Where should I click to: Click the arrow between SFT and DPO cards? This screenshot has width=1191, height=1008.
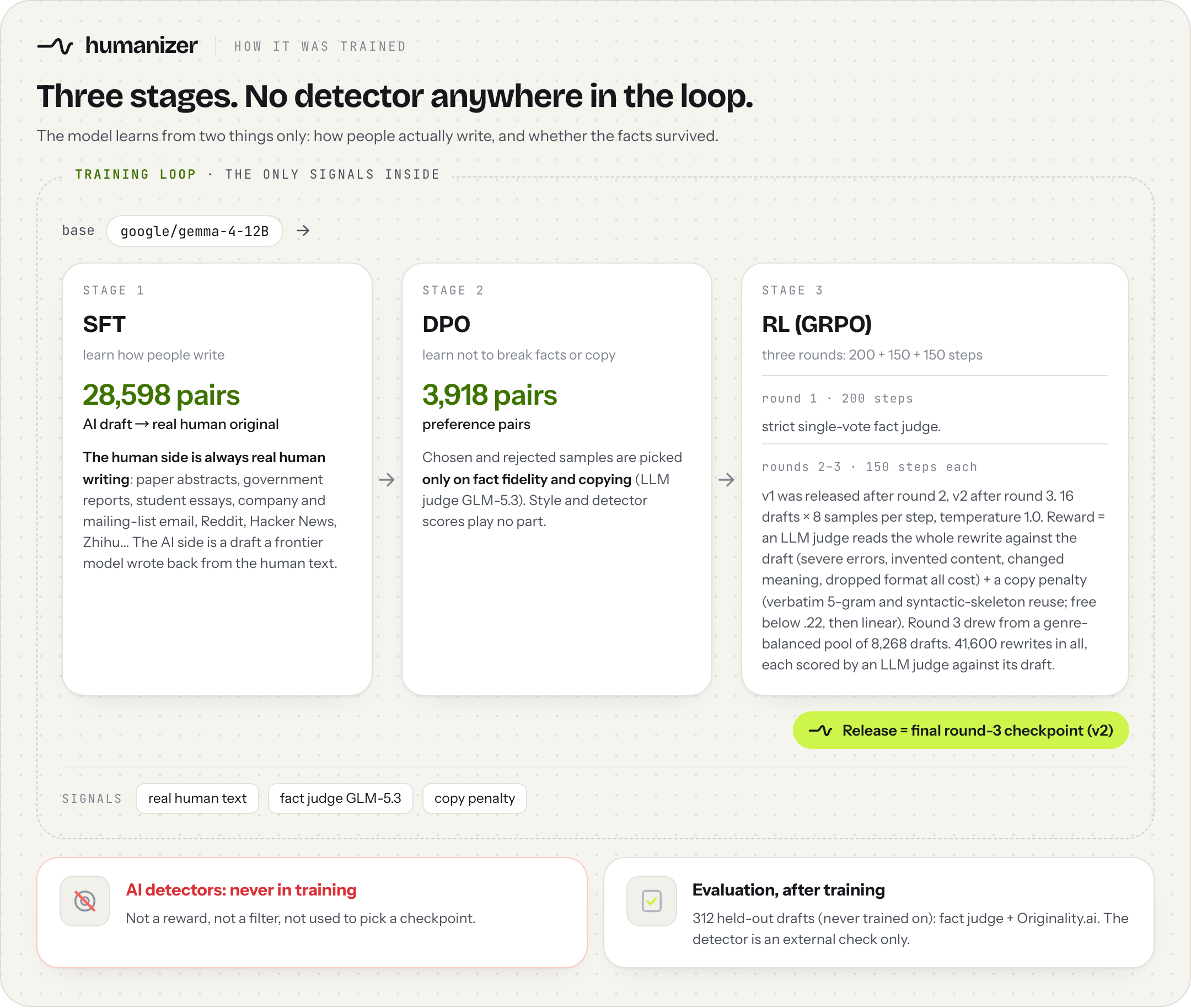tap(387, 479)
